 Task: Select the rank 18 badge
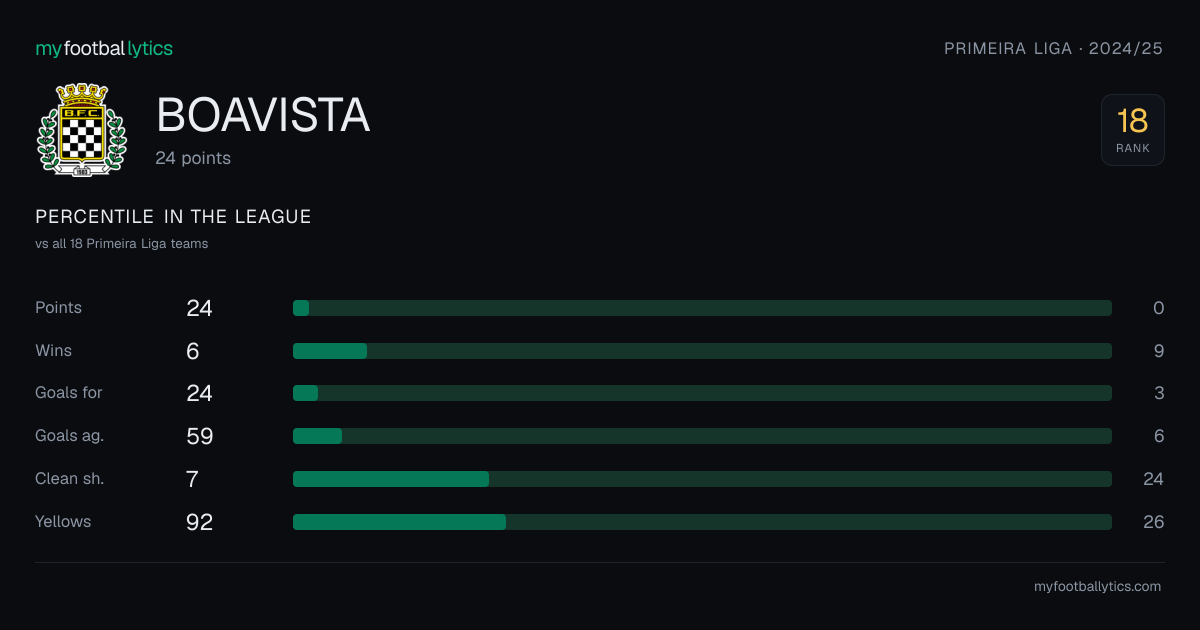pyautogui.click(x=1133, y=130)
